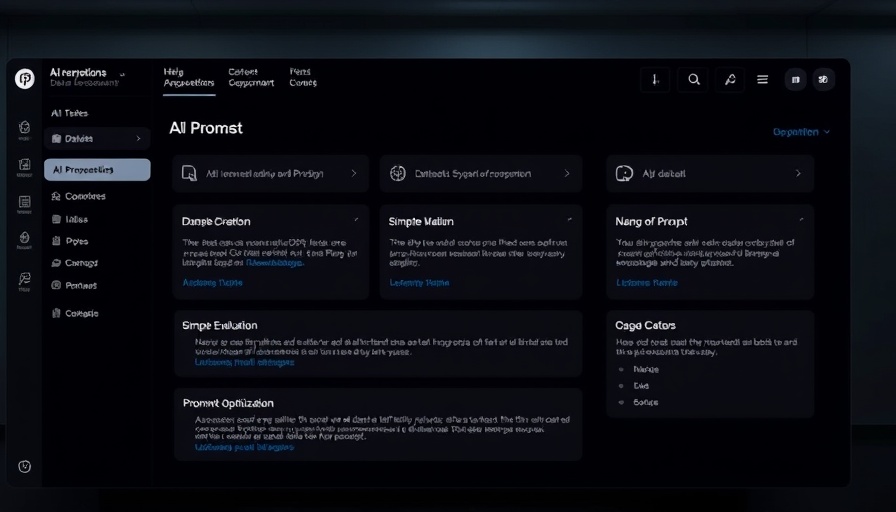Click the circular icon at the sidebar bottom
896x512 pixels.
pos(25,466)
